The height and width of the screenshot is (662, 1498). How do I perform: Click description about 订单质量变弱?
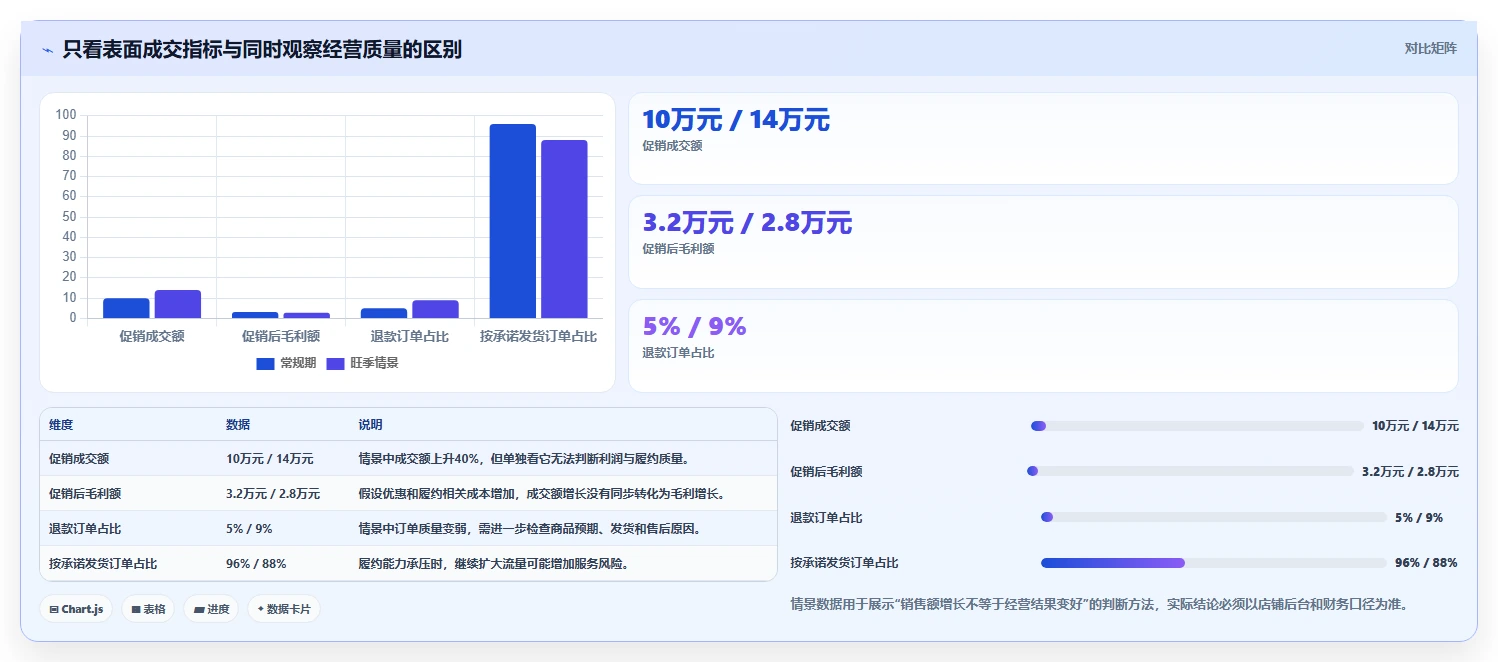point(530,528)
